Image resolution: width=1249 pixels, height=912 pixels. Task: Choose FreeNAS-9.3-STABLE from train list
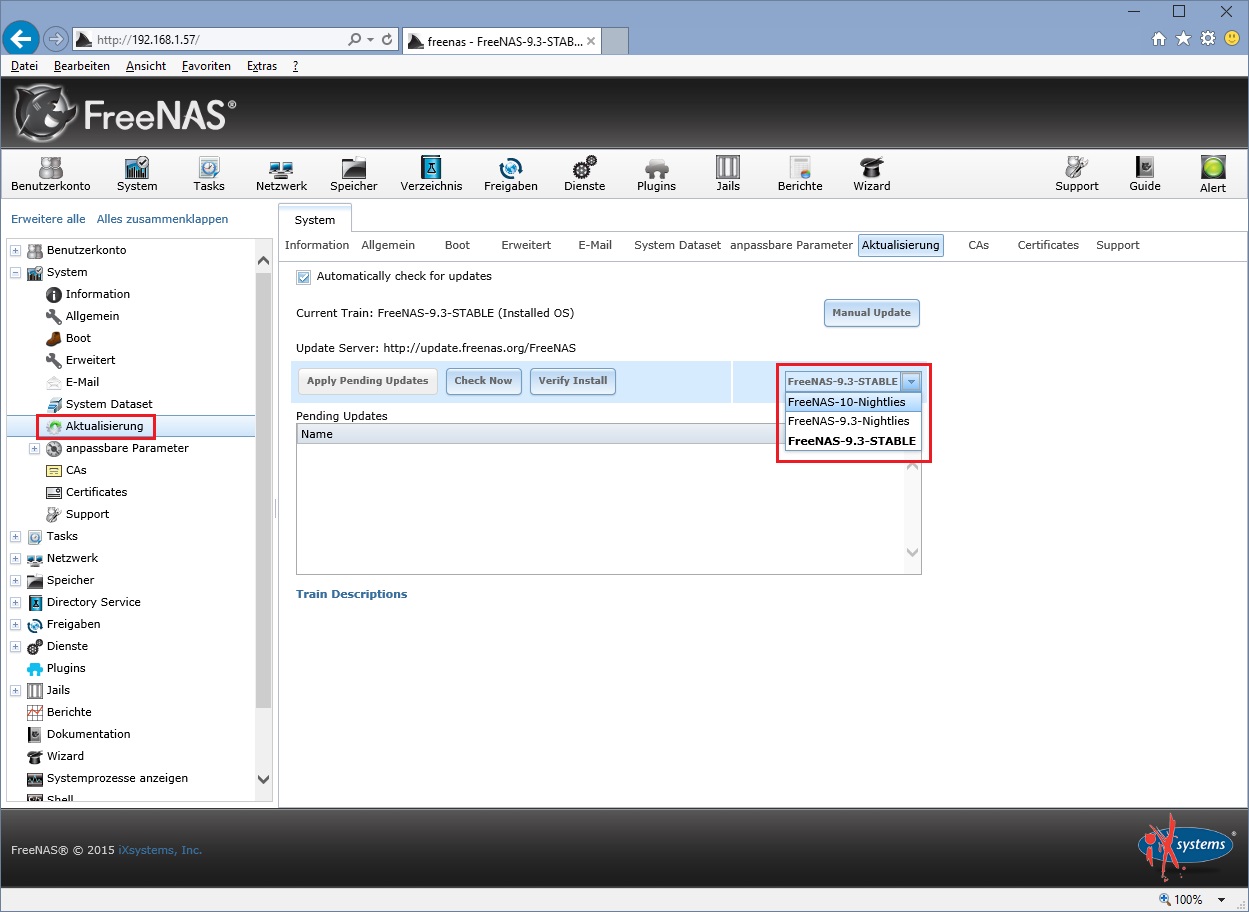[853, 441]
